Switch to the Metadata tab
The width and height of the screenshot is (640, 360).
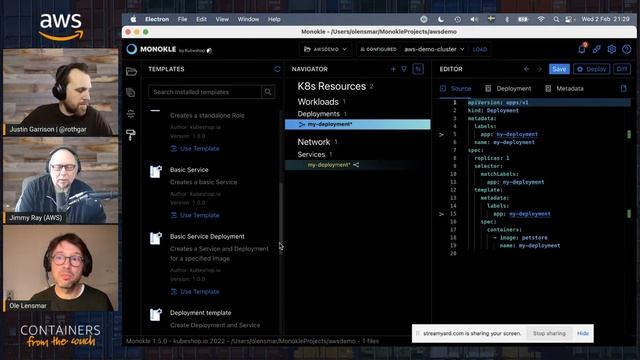(564, 89)
